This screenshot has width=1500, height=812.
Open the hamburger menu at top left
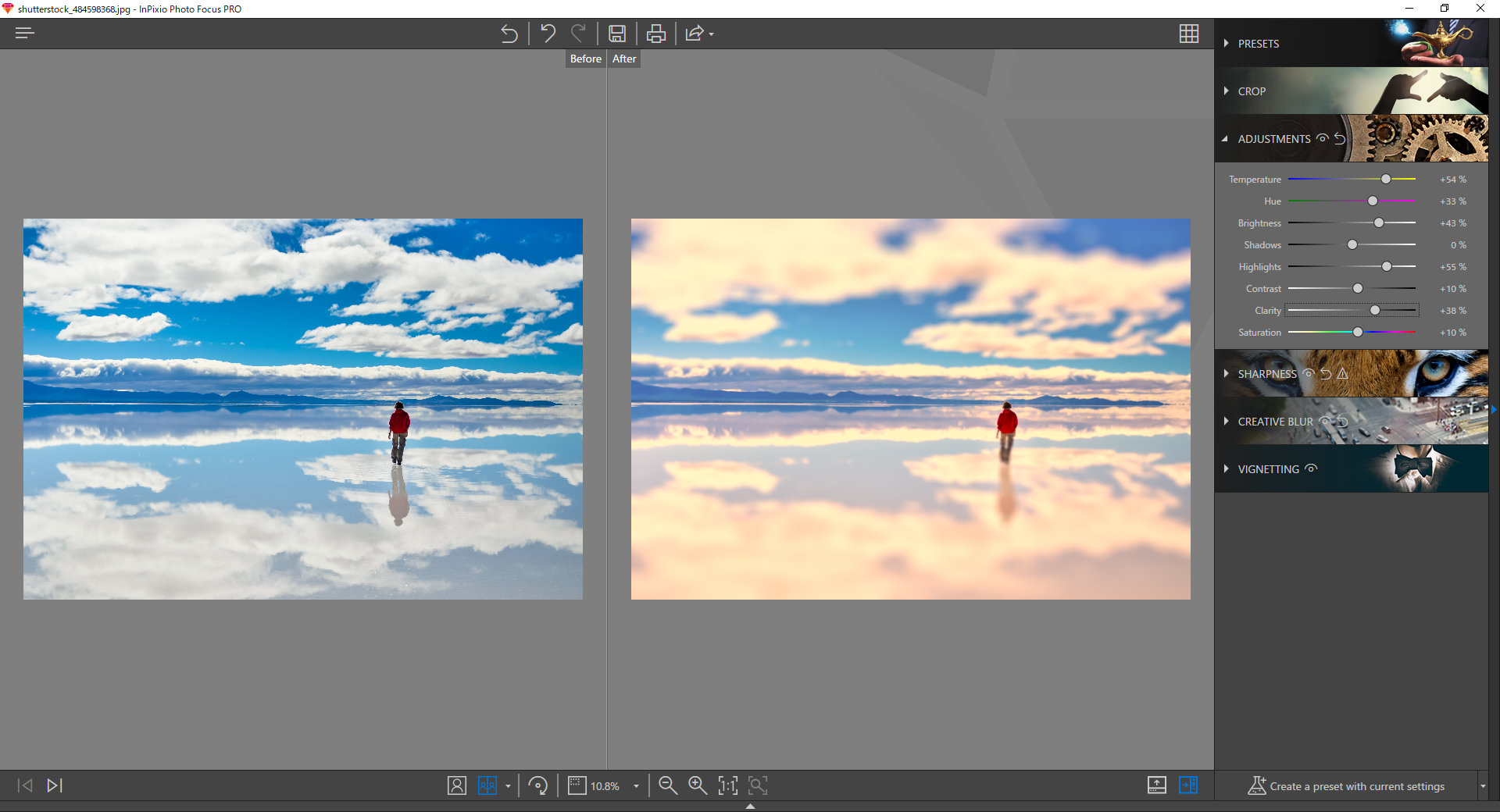pyautogui.click(x=25, y=33)
